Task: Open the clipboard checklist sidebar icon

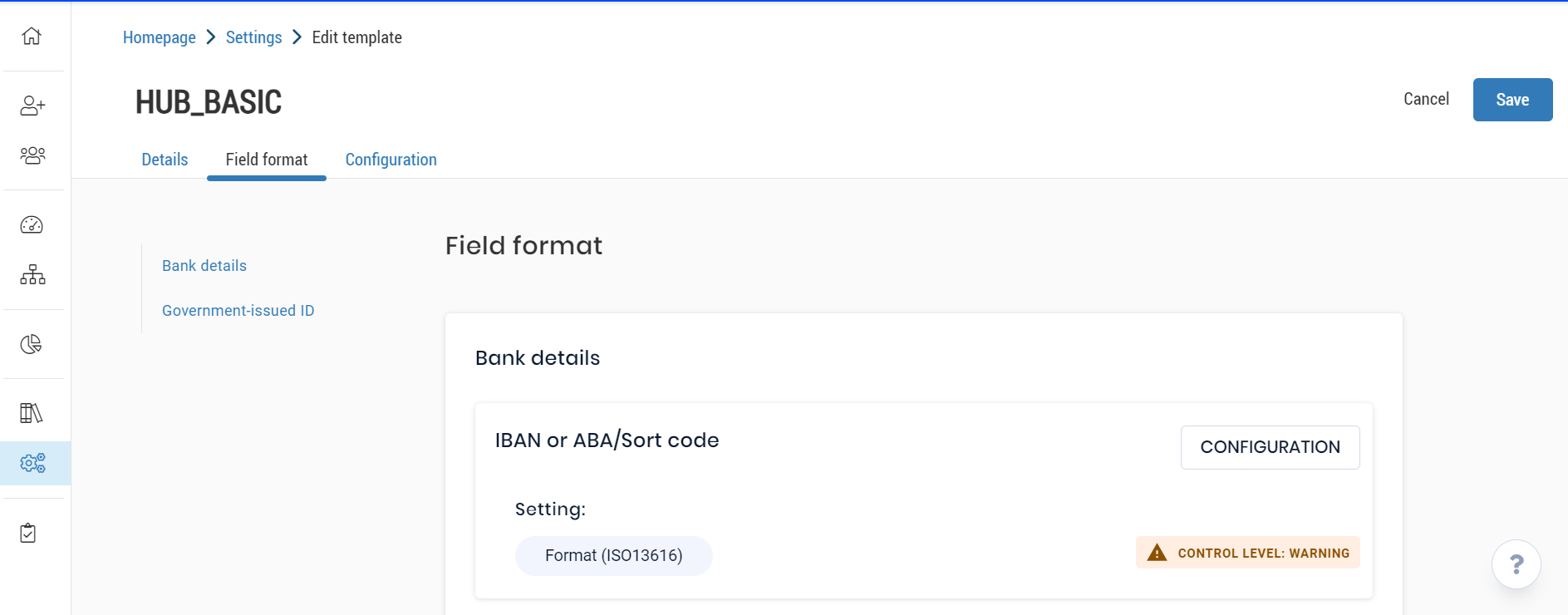Action: (28, 533)
